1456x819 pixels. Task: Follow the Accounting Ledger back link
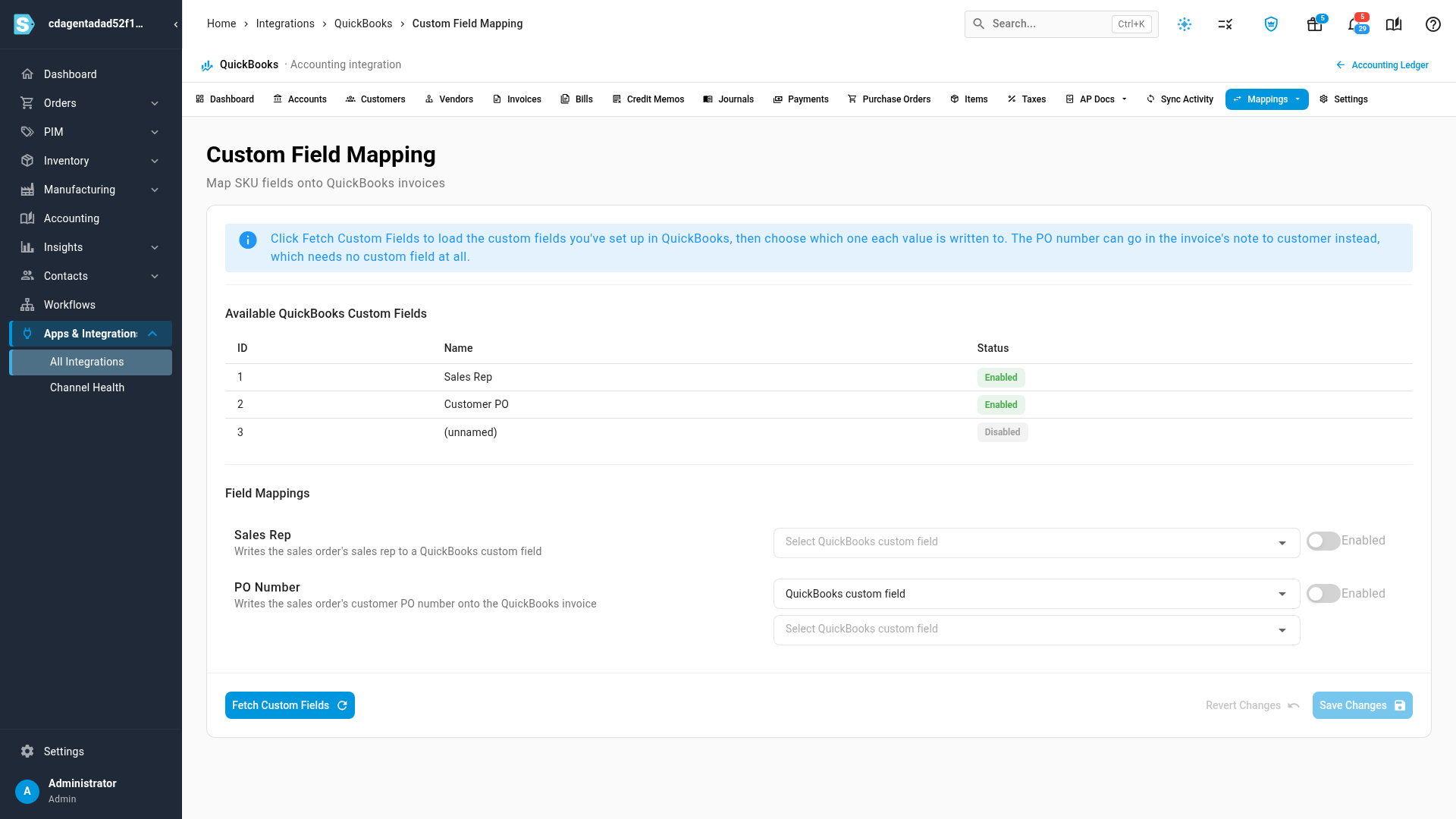tap(1382, 65)
